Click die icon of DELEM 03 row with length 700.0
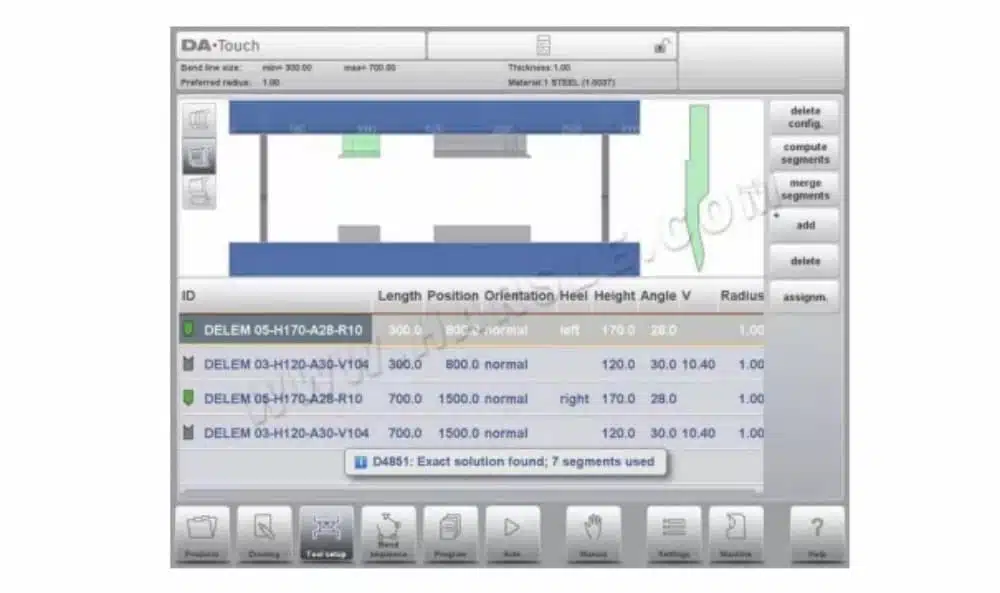This screenshot has height=593, width=1000. point(188,432)
